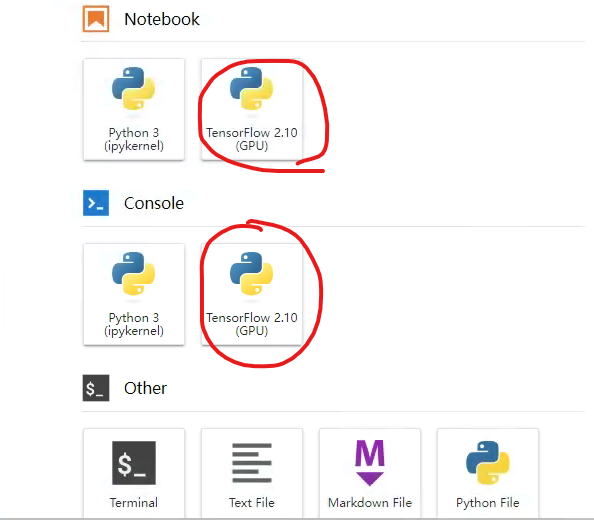Screen dimensions: 594x520
Task: Click the Other section heading
Action: [x=145, y=388]
